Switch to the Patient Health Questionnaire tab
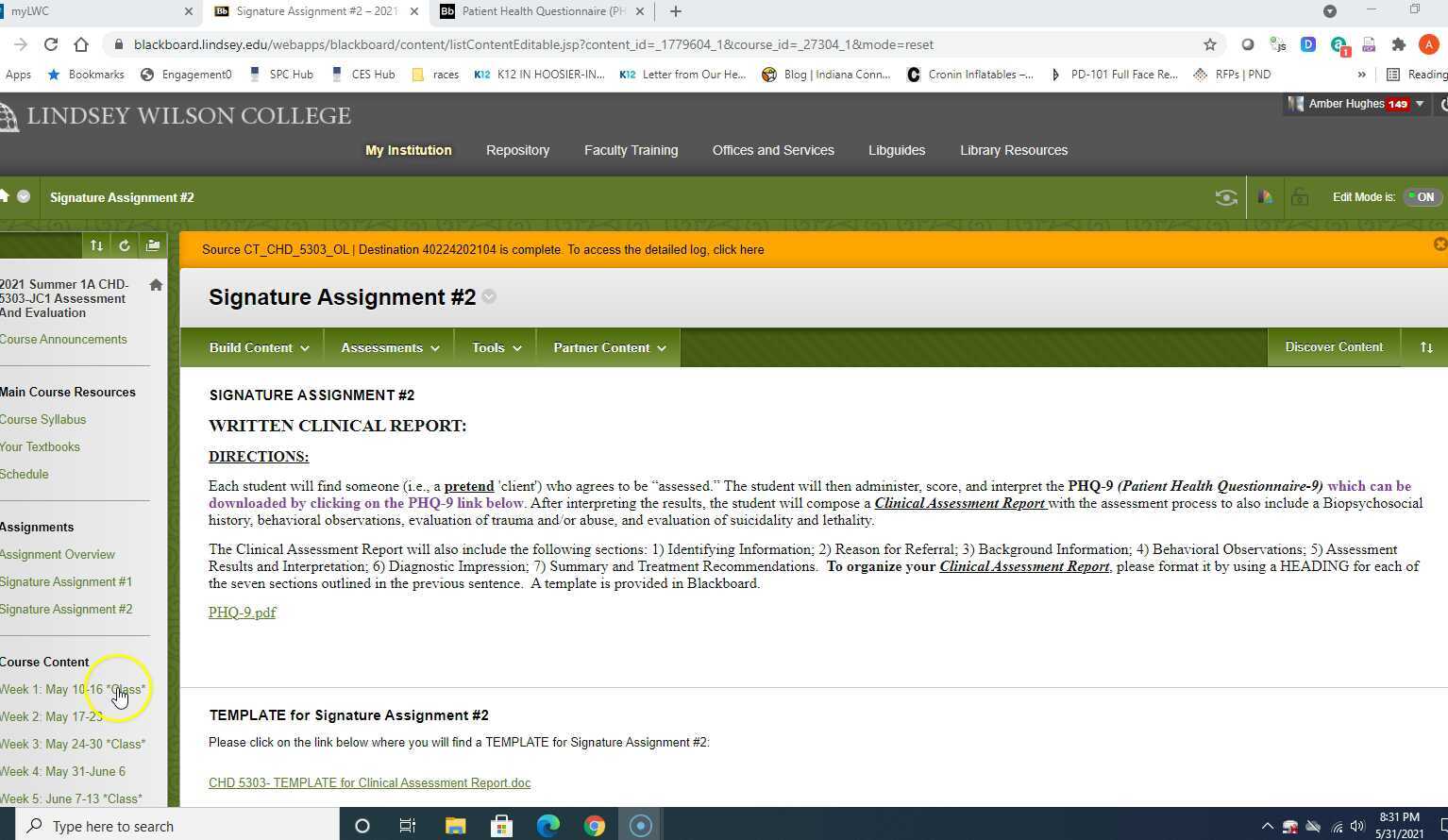This screenshot has width=1448, height=840. point(538,11)
